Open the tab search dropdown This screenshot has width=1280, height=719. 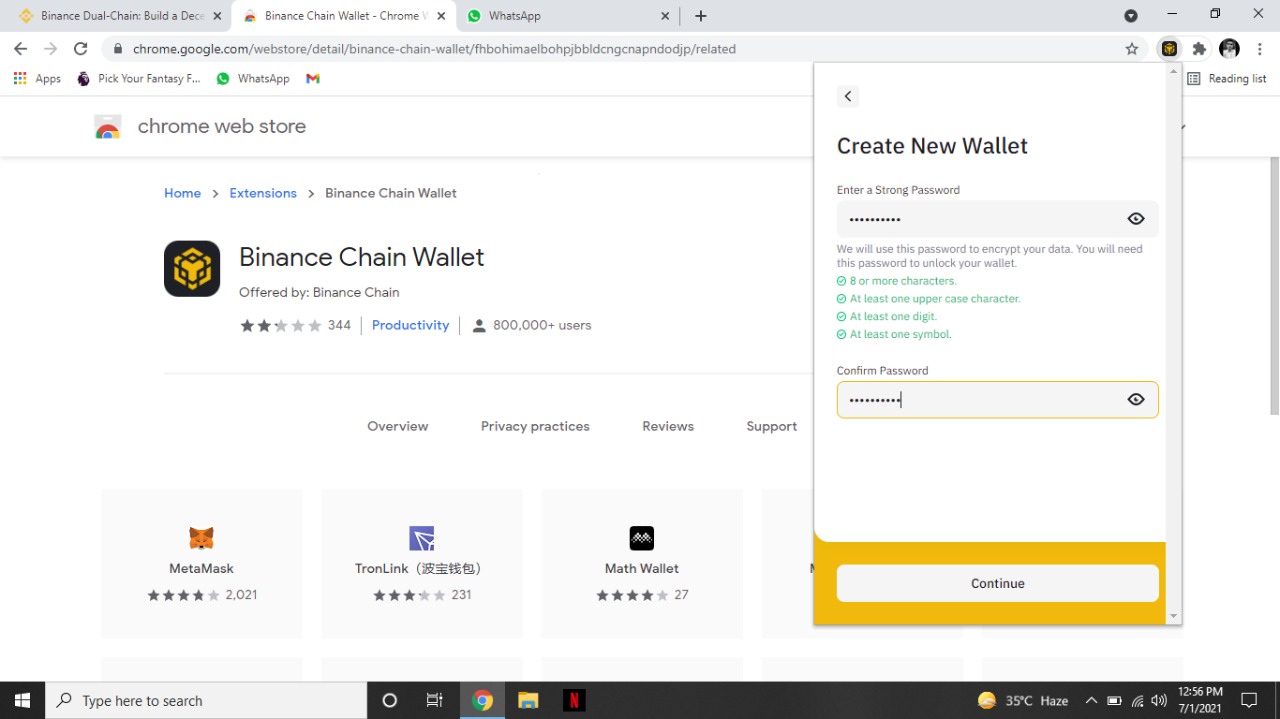(1131, 16)
